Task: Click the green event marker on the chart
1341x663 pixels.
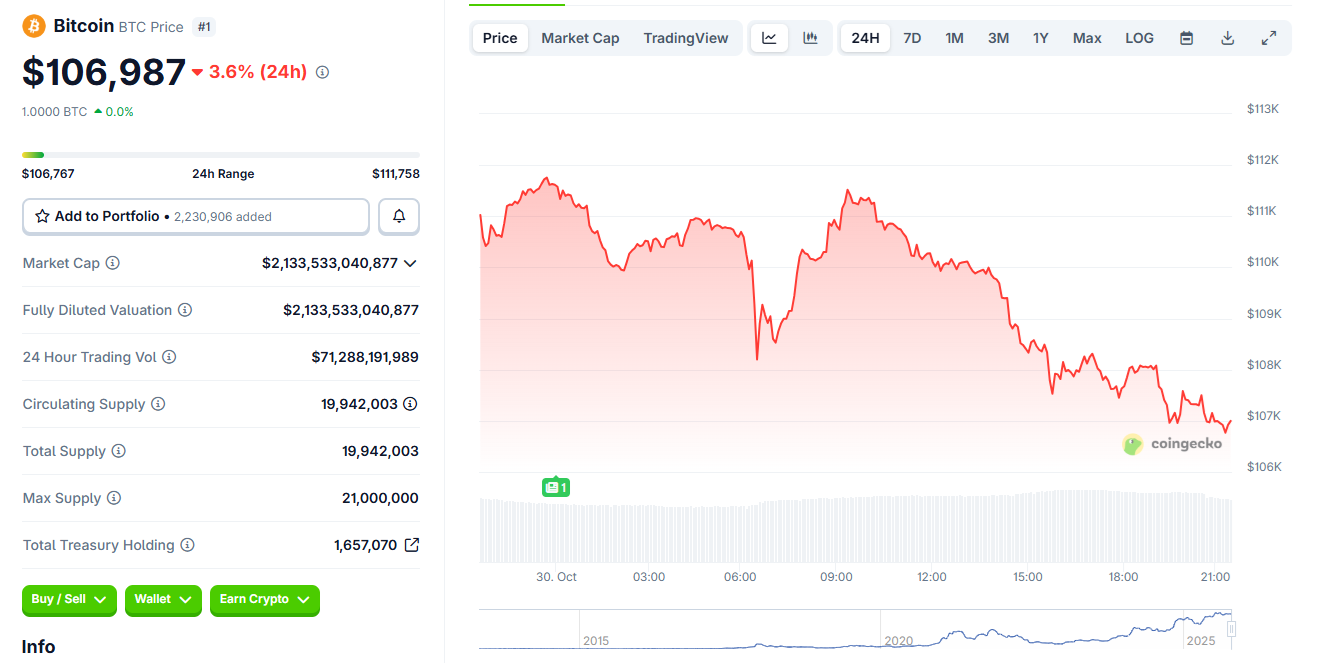Action: pos(556,486)
